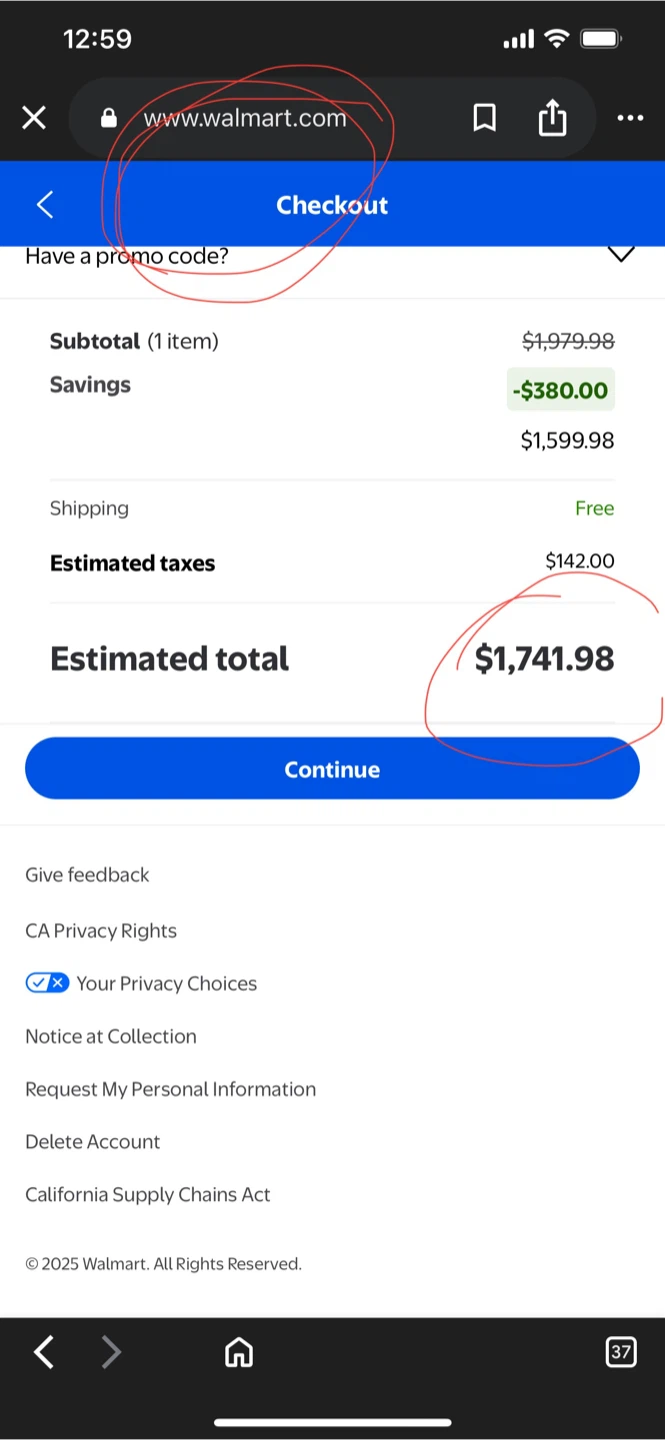Tap the browser forward arrow at bottom
Screen dimensions: 665x1440
[111, 1353]
